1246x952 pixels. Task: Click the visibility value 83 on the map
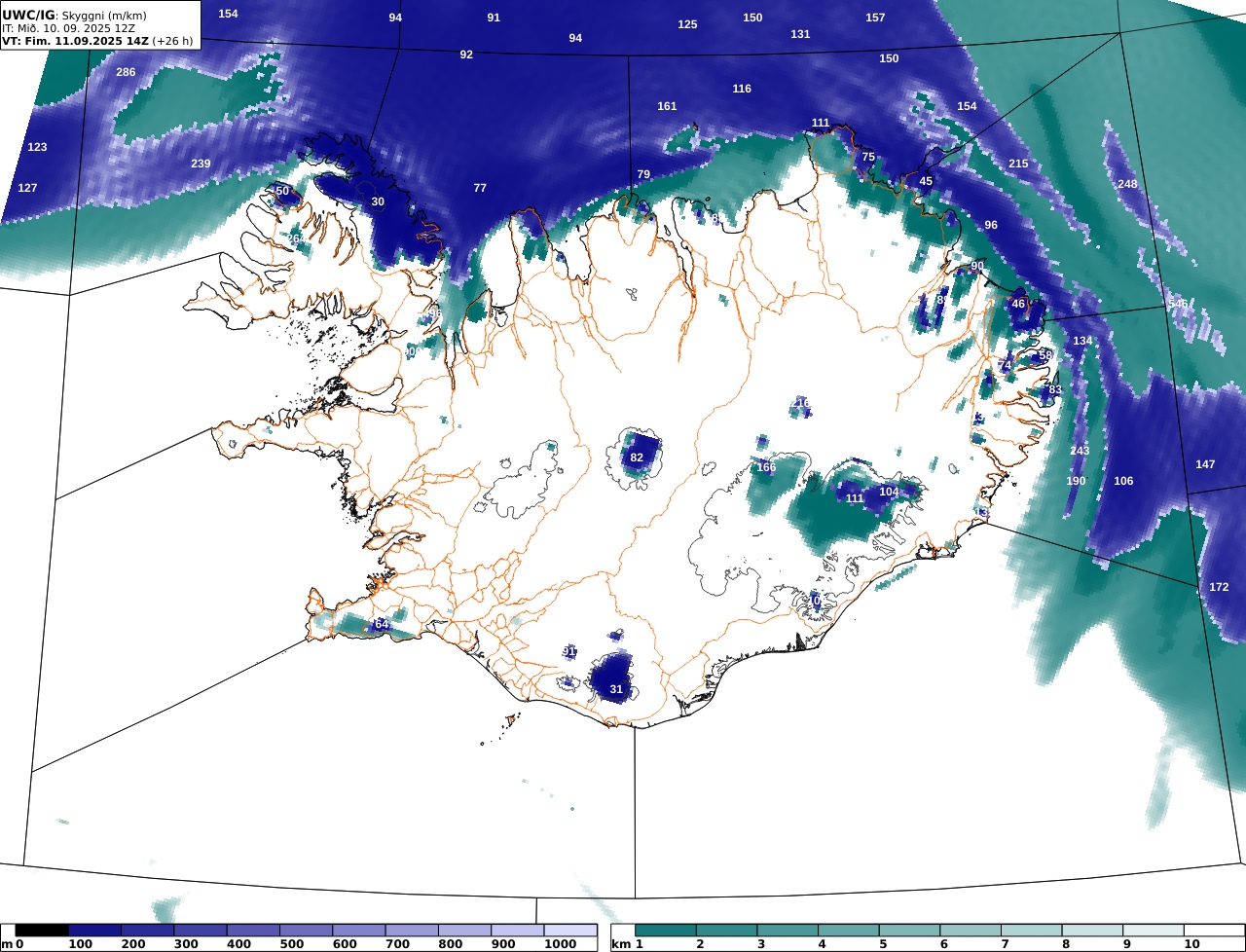click(x=1055, y=389)
